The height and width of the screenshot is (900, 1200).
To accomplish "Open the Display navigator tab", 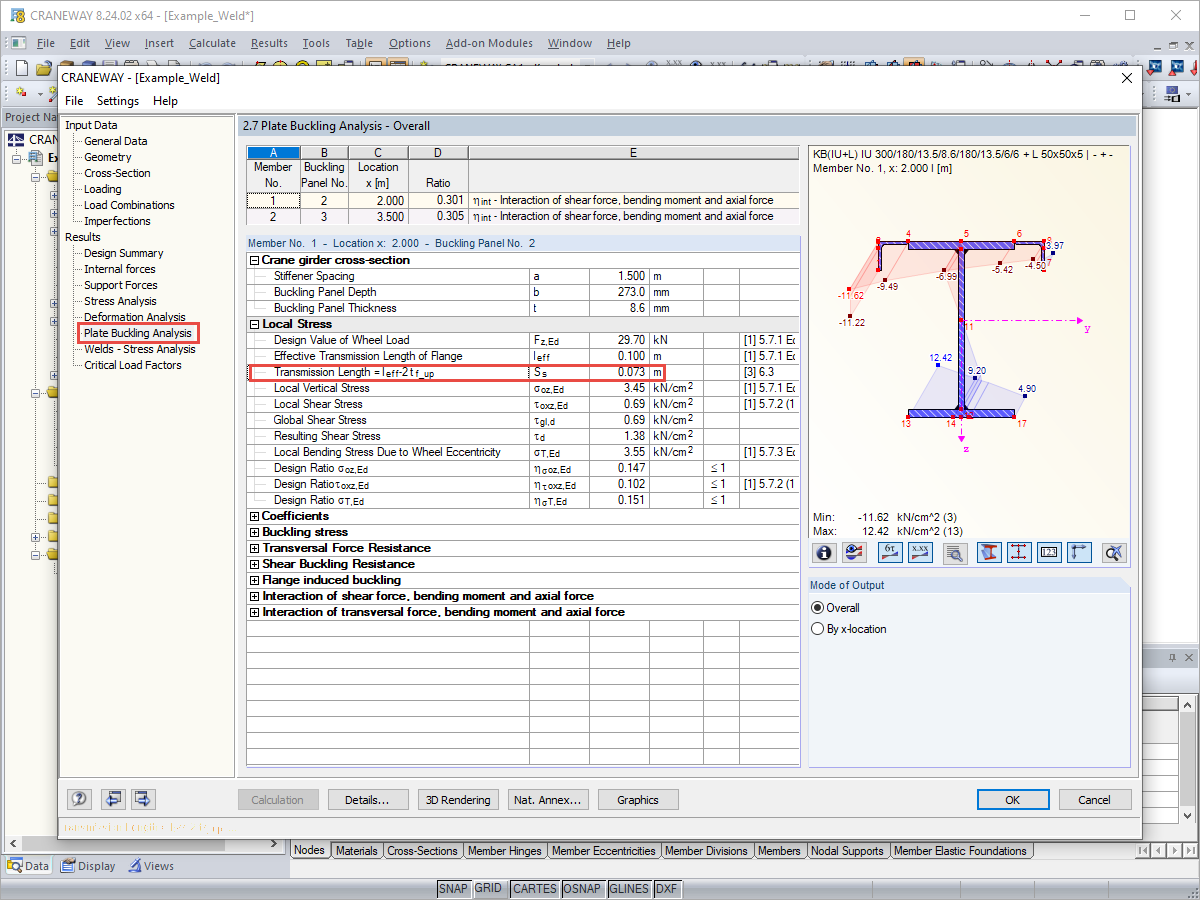I will [88, 866].
